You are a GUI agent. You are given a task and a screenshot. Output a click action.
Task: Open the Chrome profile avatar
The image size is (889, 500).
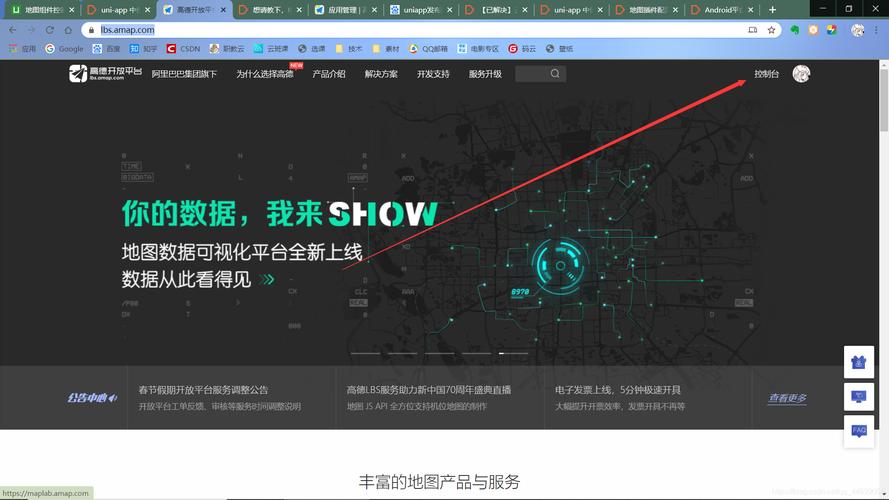pos(857,30)
